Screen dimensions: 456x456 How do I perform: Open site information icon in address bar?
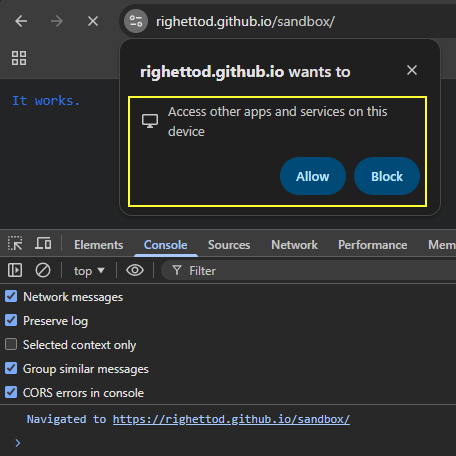(x=136, y=22)
